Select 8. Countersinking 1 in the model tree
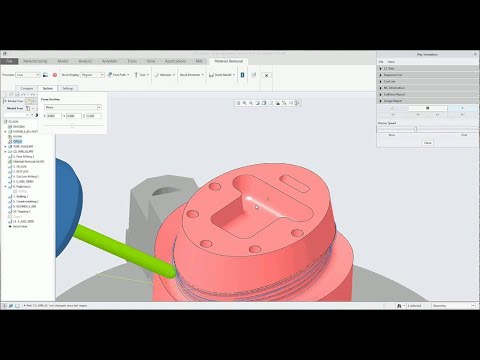 pos(26,201)
